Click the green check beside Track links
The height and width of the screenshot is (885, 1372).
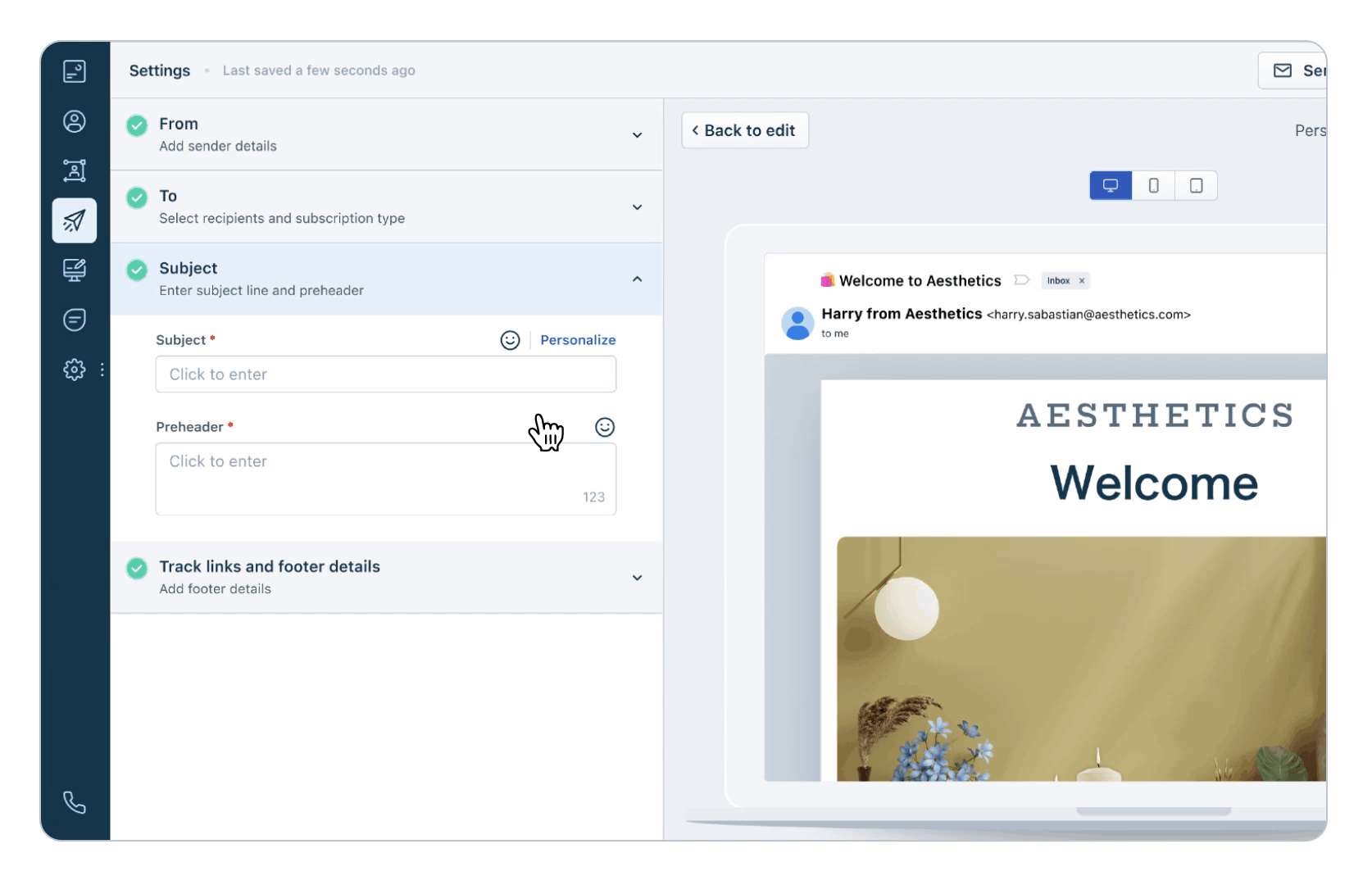tap(137, 568)
